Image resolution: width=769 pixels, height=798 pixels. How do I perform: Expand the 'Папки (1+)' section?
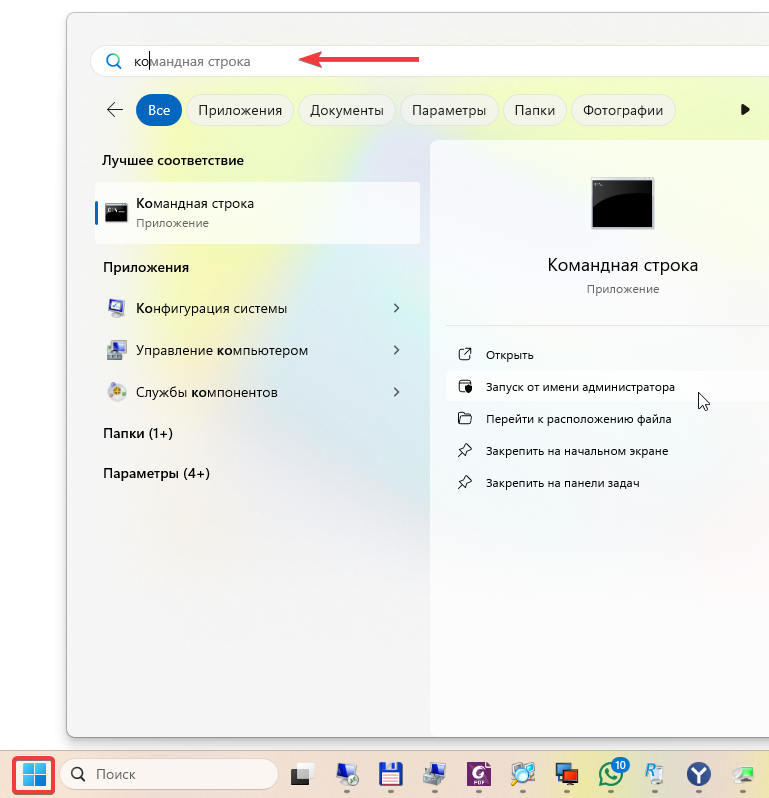coord(138,433)
